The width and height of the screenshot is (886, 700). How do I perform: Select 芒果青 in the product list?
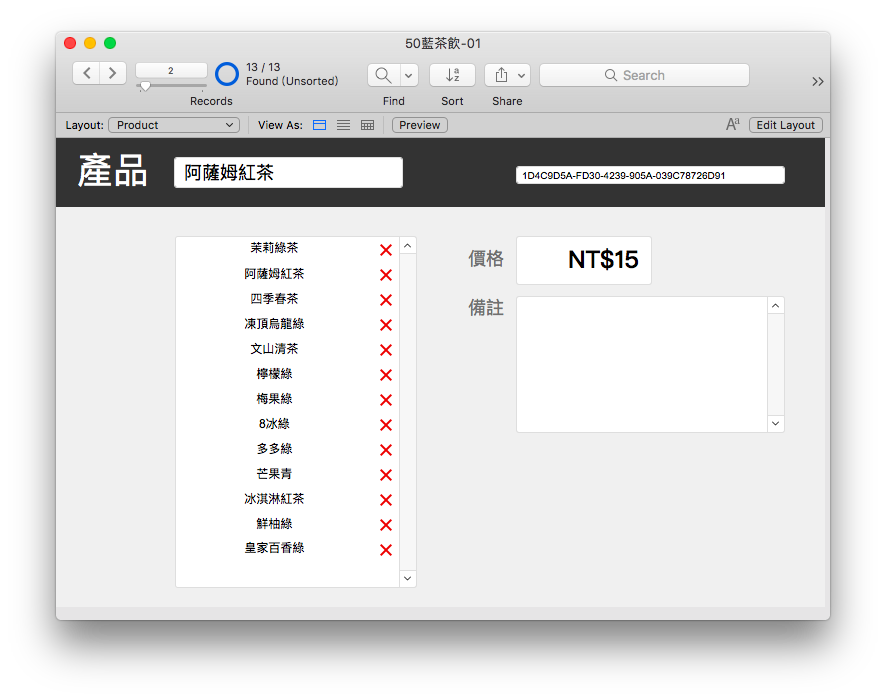pos(274,474)
